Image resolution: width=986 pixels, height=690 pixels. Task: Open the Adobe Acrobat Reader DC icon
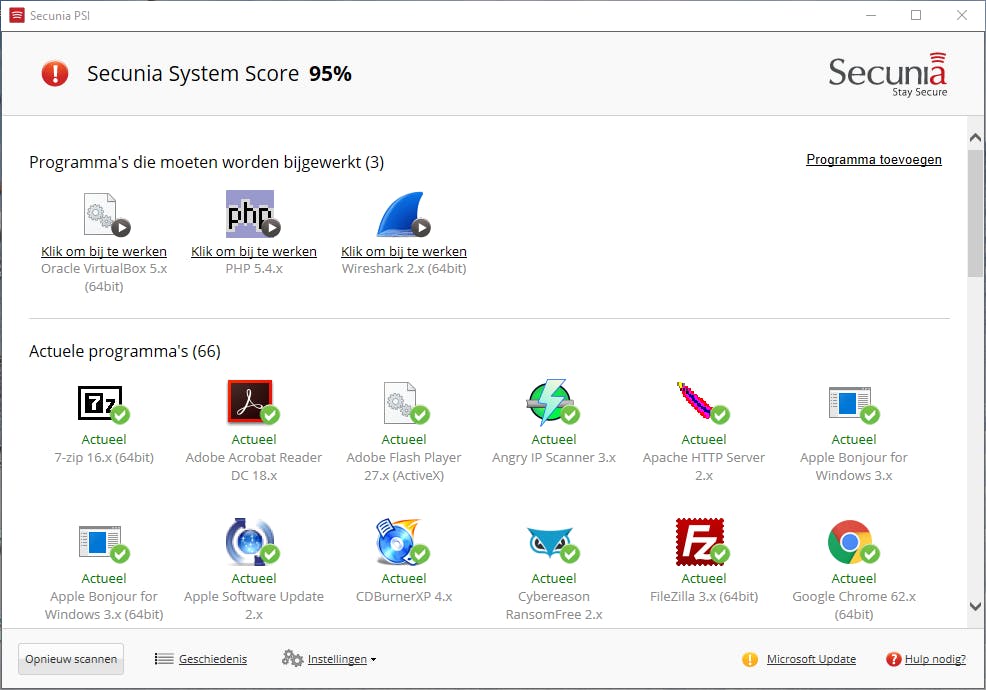coord(250,402)
